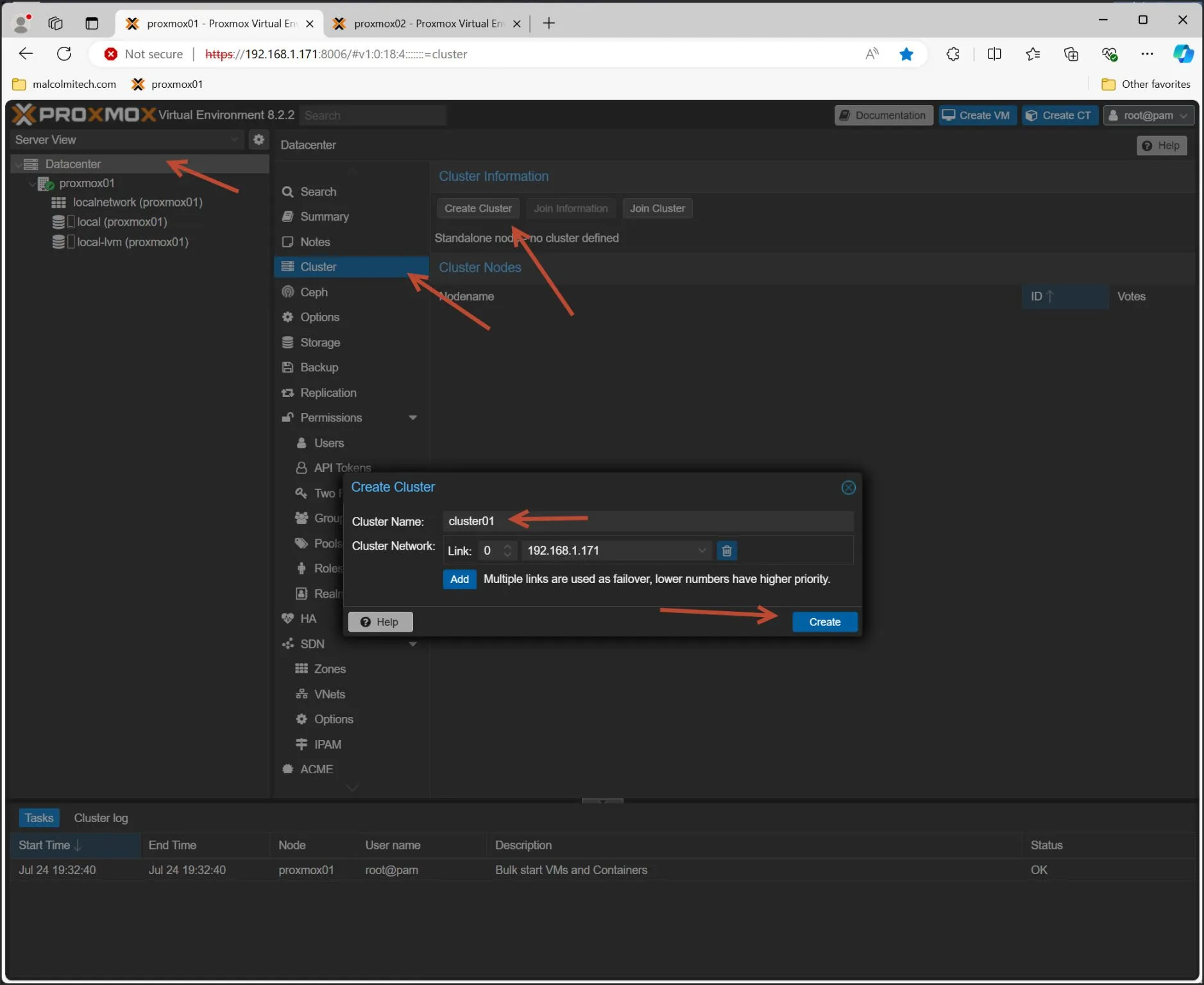Open the Server View selector gear icon
The image size is (1204, 985).
click(259, 139)
